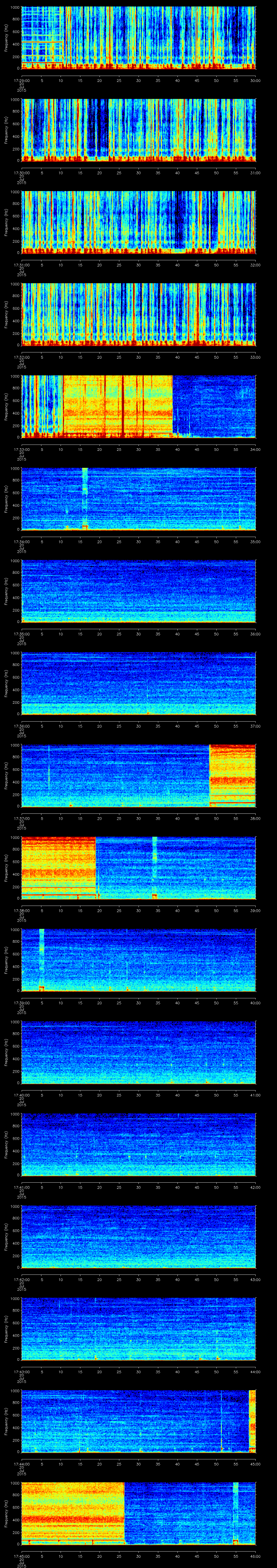Select the '33:00' end time label
The image size is (277, 1568).
pos(255,357)
